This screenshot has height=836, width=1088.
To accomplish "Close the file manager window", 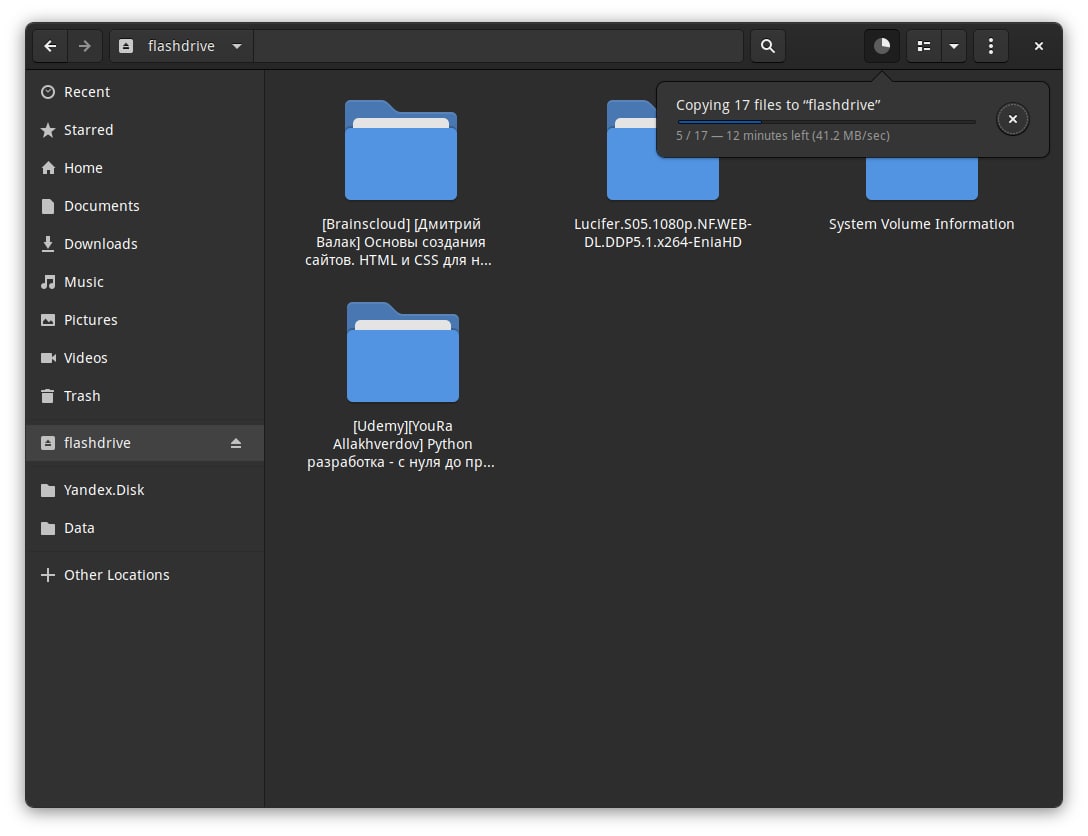I will point(1039,46).
